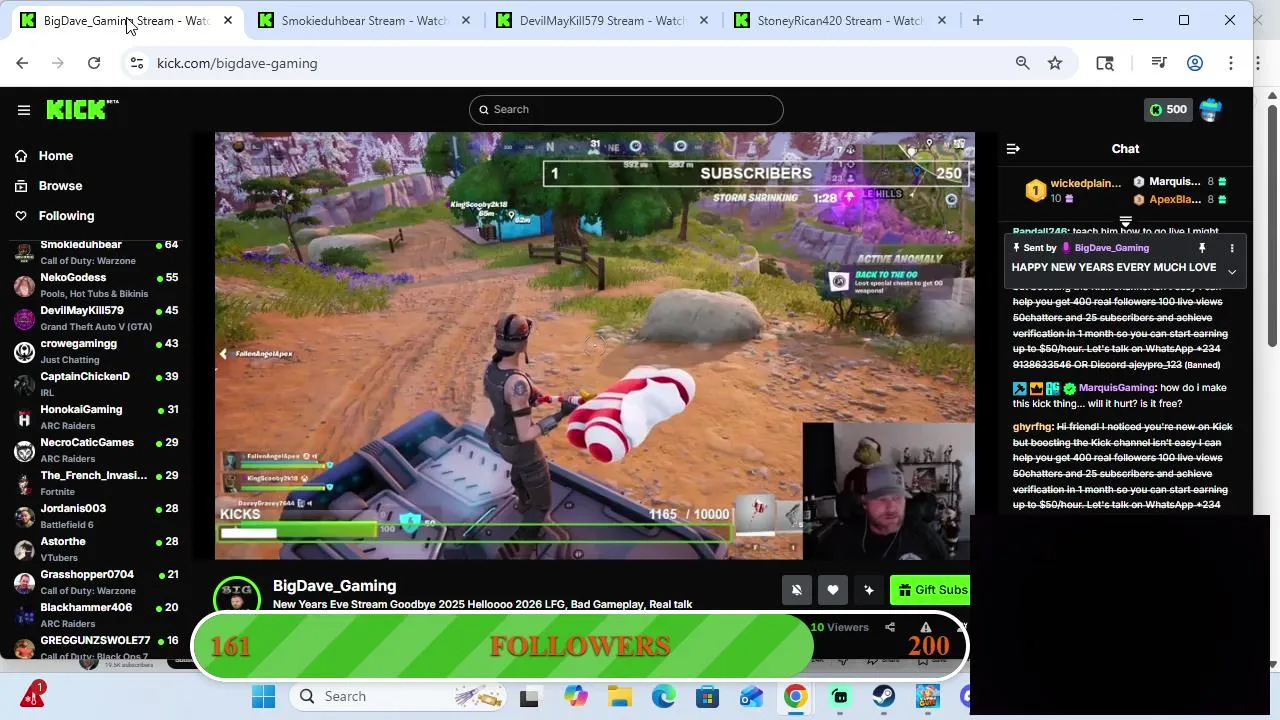This screenshot has width=1280, height=720.
Task: Open NecroCaticGames channel in sidebar
Action: tap(95, 450)
